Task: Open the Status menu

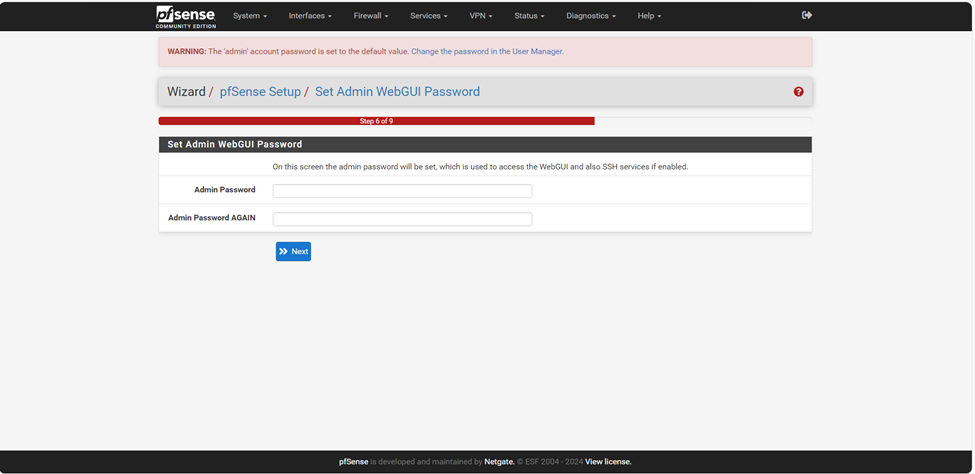Action: (529, 16)
